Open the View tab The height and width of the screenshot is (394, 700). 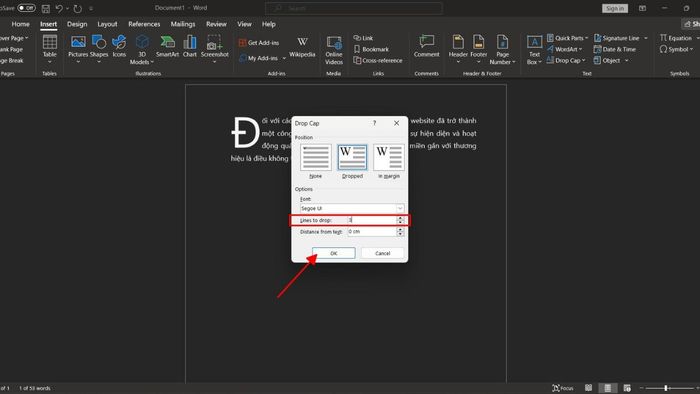[244, 24]
